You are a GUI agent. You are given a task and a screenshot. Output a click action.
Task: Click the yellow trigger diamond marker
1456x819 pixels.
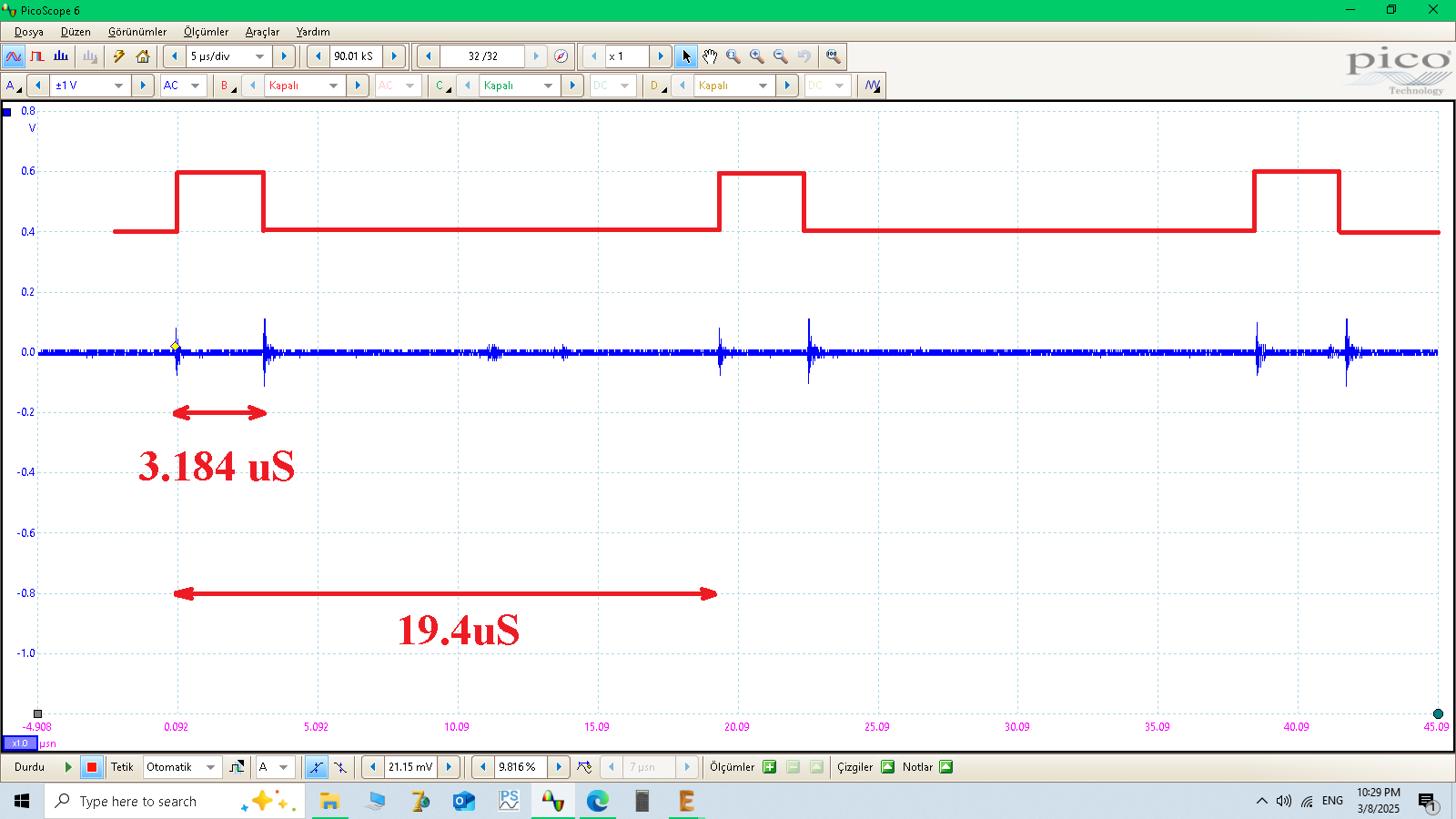click(x=175, y=346)
